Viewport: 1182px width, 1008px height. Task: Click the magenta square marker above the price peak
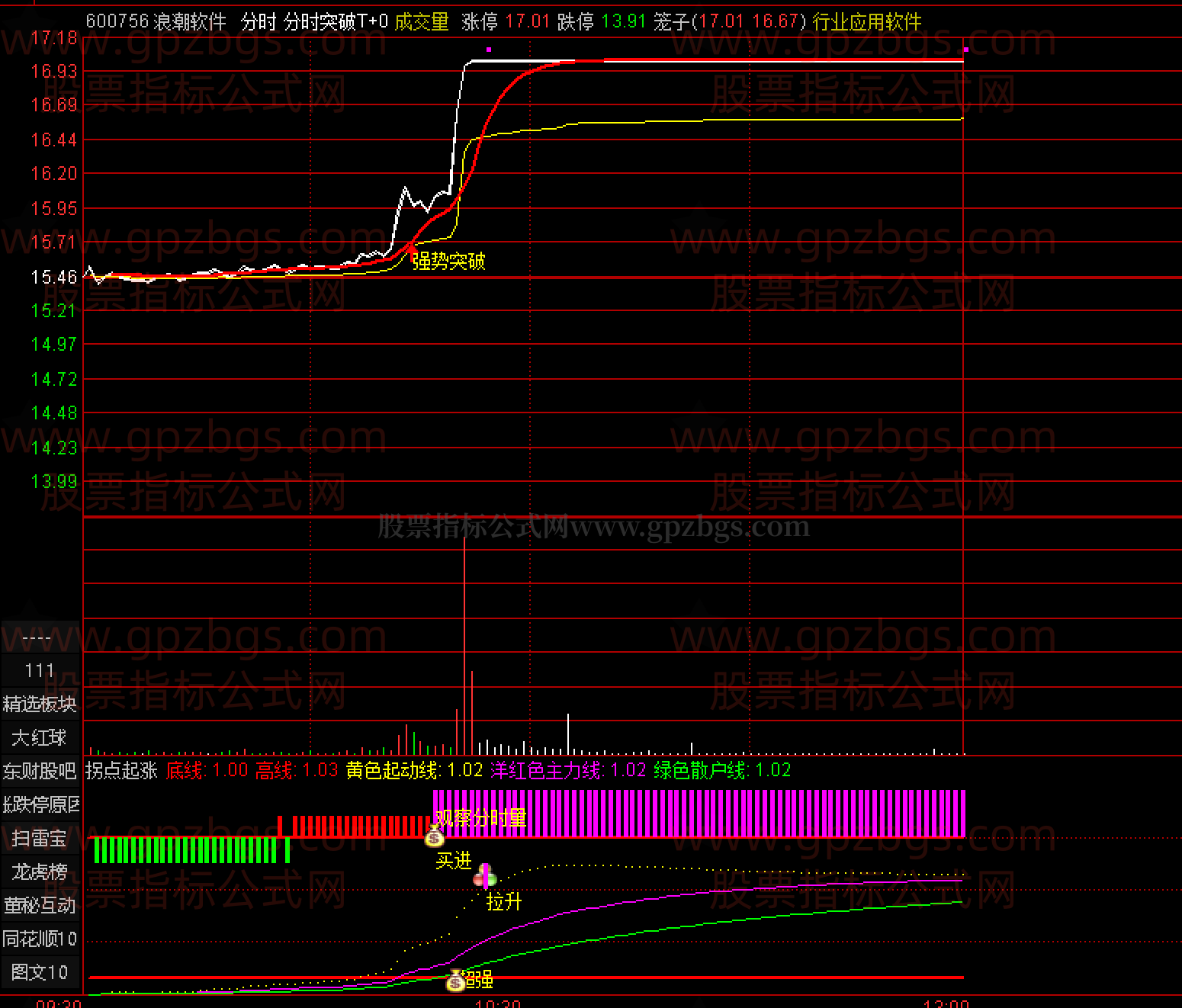489,50
